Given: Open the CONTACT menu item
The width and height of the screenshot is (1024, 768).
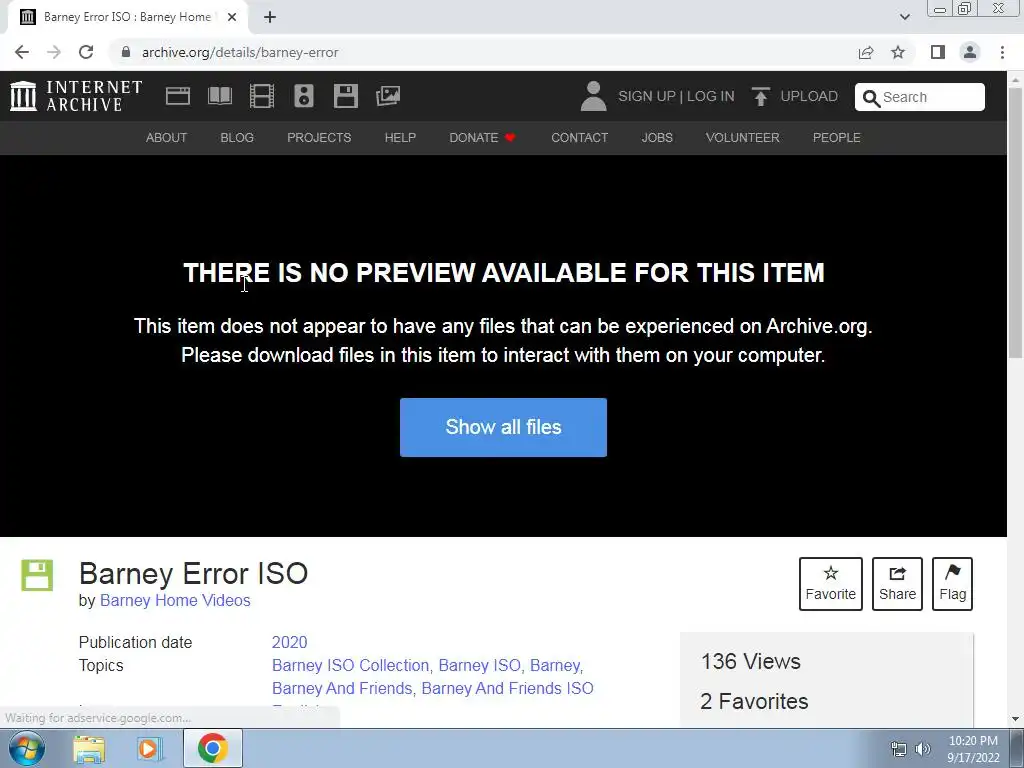Looking at the screenshot, I should pos(579,138).
